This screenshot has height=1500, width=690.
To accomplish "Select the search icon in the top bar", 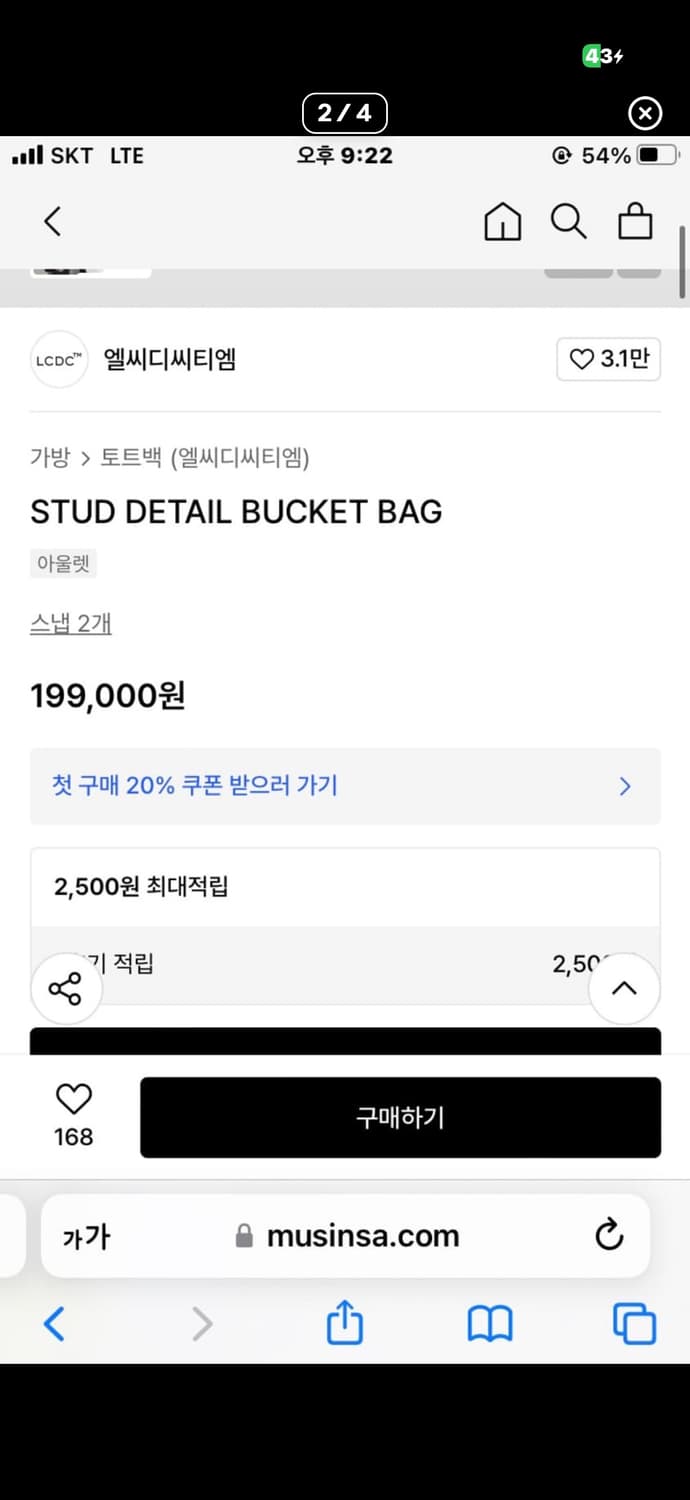I will pos(569,222).
